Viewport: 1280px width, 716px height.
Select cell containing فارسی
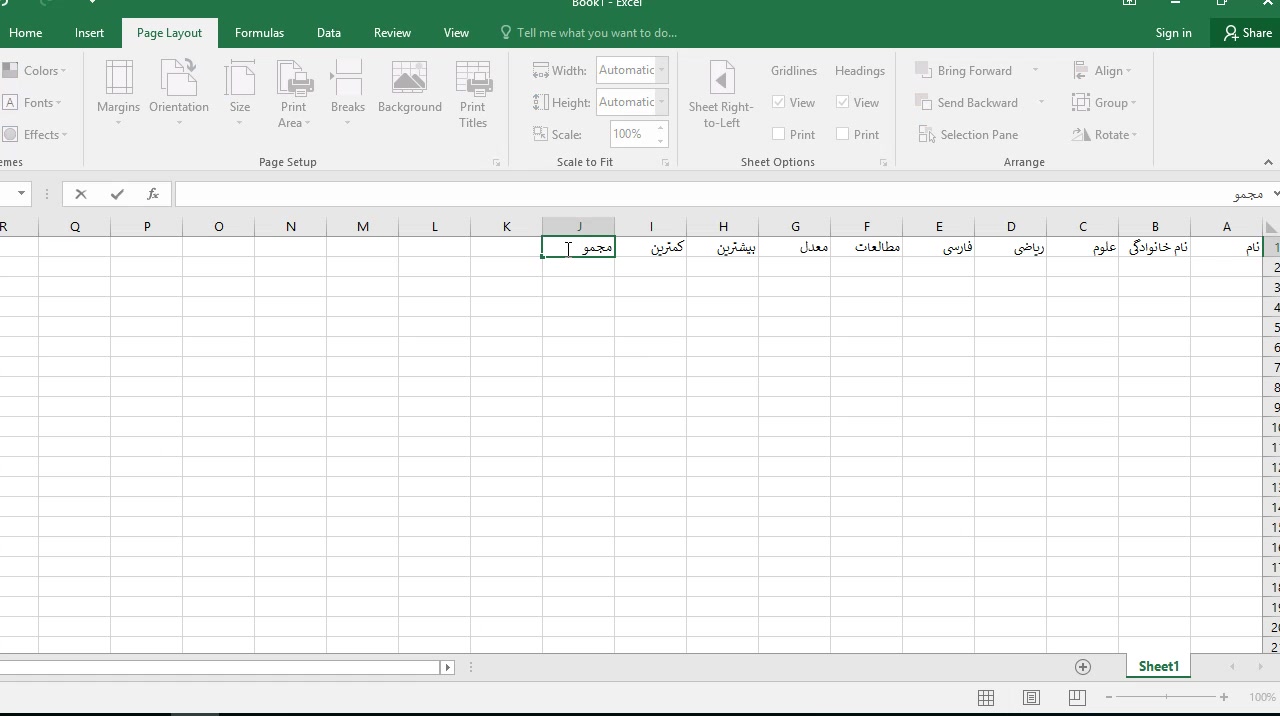click(939, 247)
